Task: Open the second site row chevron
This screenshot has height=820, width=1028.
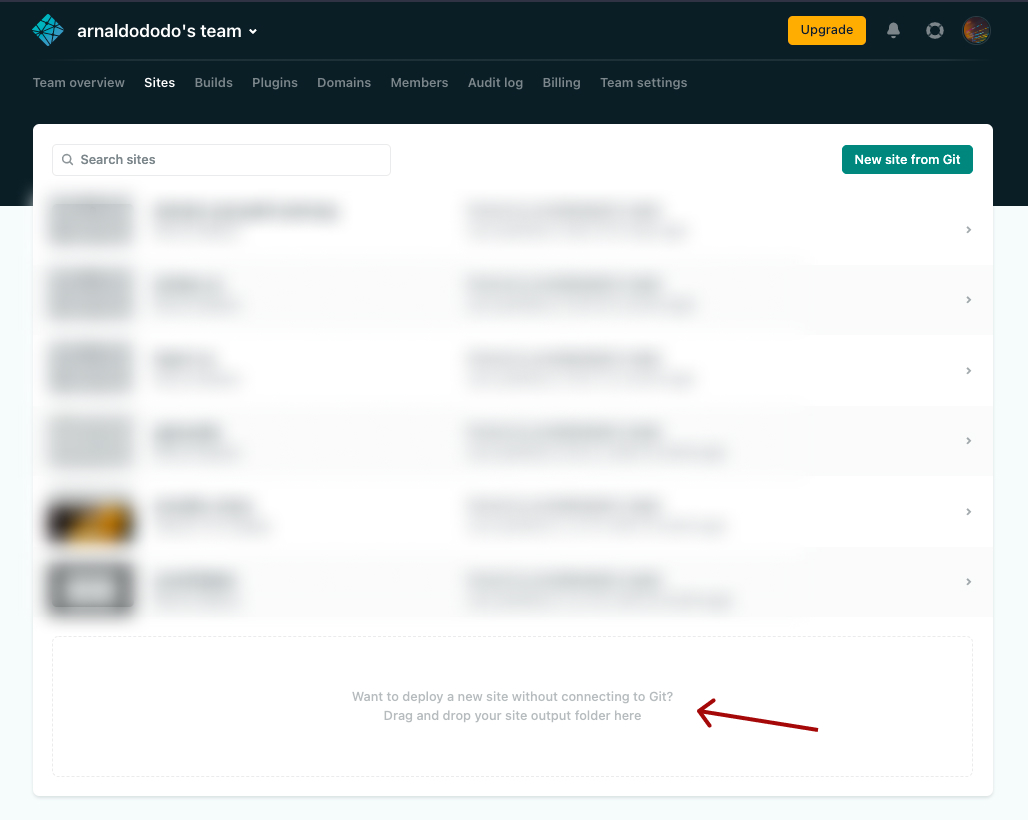Action: pyautogui.click(x=968, y=300)
